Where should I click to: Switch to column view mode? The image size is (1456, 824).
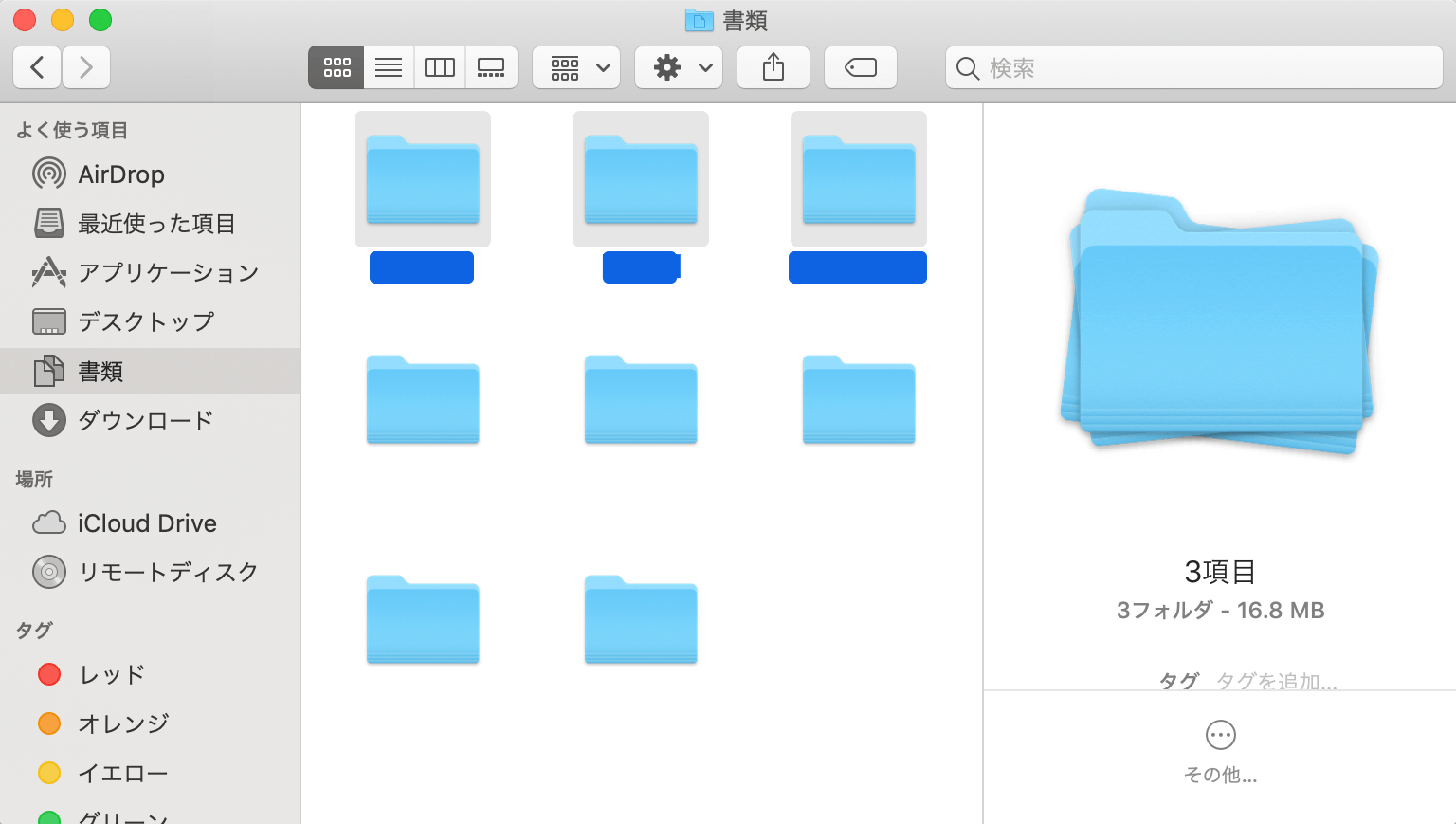click(x=440, y=67)
